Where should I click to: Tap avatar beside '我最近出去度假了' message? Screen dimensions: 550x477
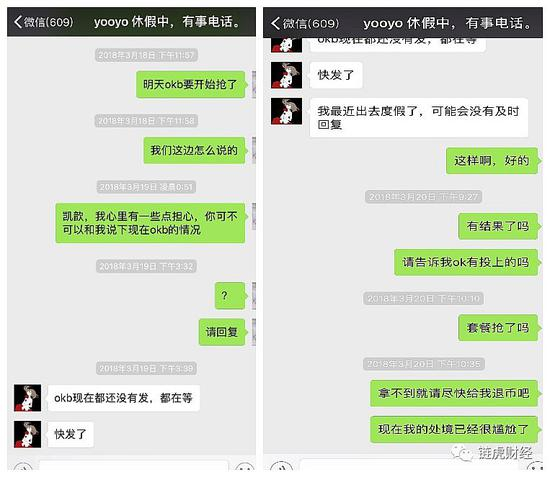pyautogui.click(x=286, y=111)
